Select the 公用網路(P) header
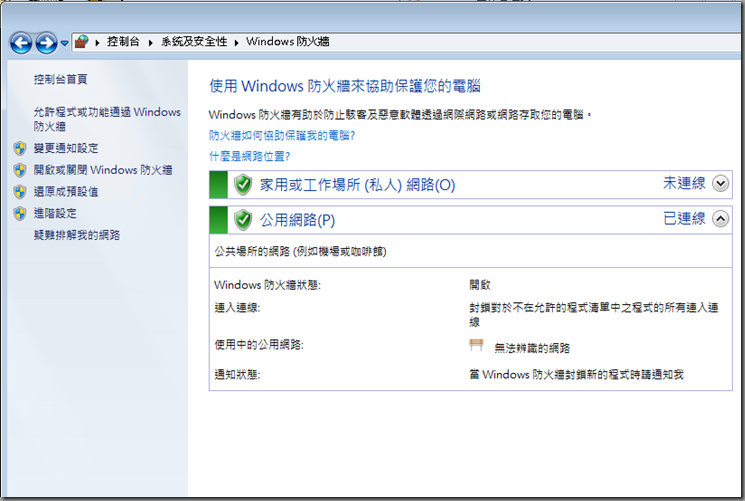The image size is (745, 501). coord(297,220)
